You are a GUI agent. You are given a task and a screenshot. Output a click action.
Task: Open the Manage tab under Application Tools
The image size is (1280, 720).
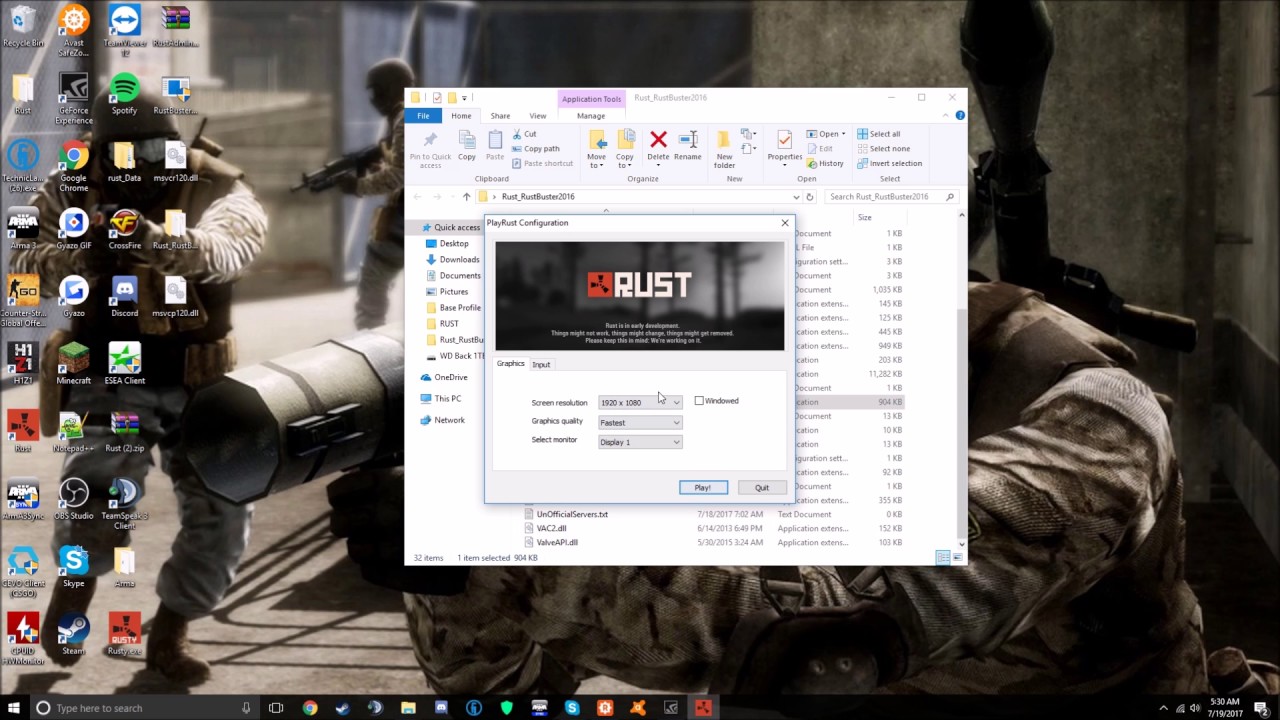coord(590,116)
